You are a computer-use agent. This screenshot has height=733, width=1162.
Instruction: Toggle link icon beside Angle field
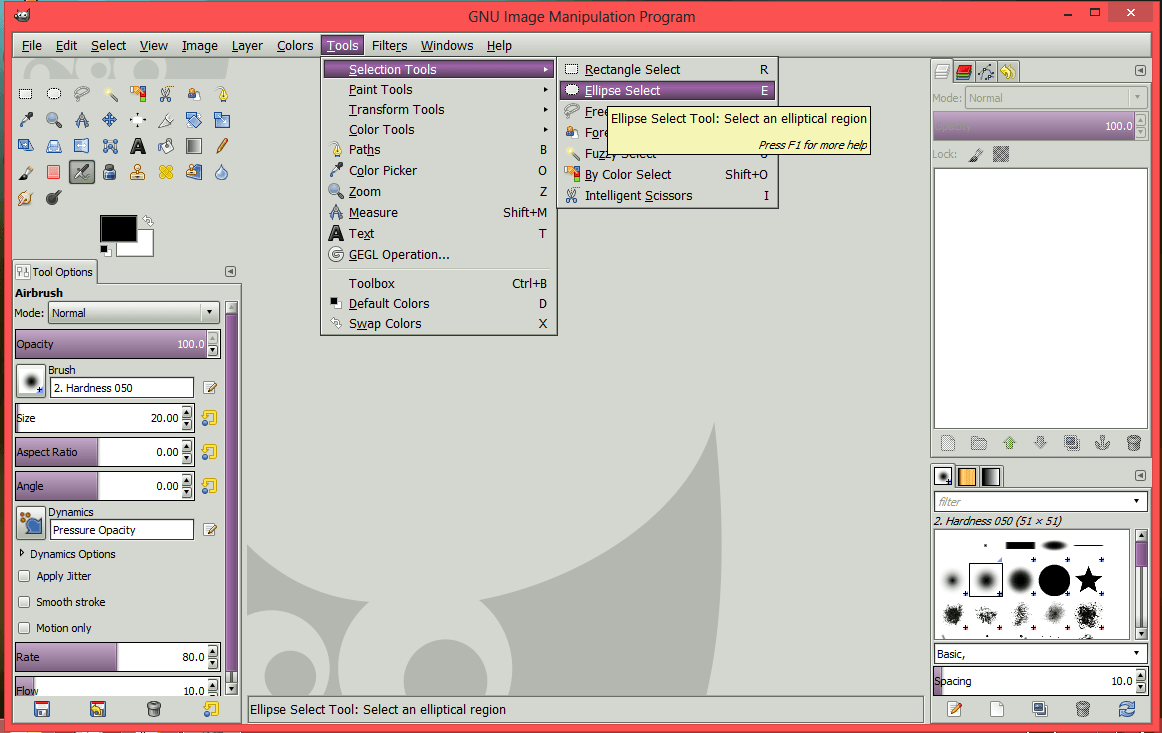click(x=210, y=486)
